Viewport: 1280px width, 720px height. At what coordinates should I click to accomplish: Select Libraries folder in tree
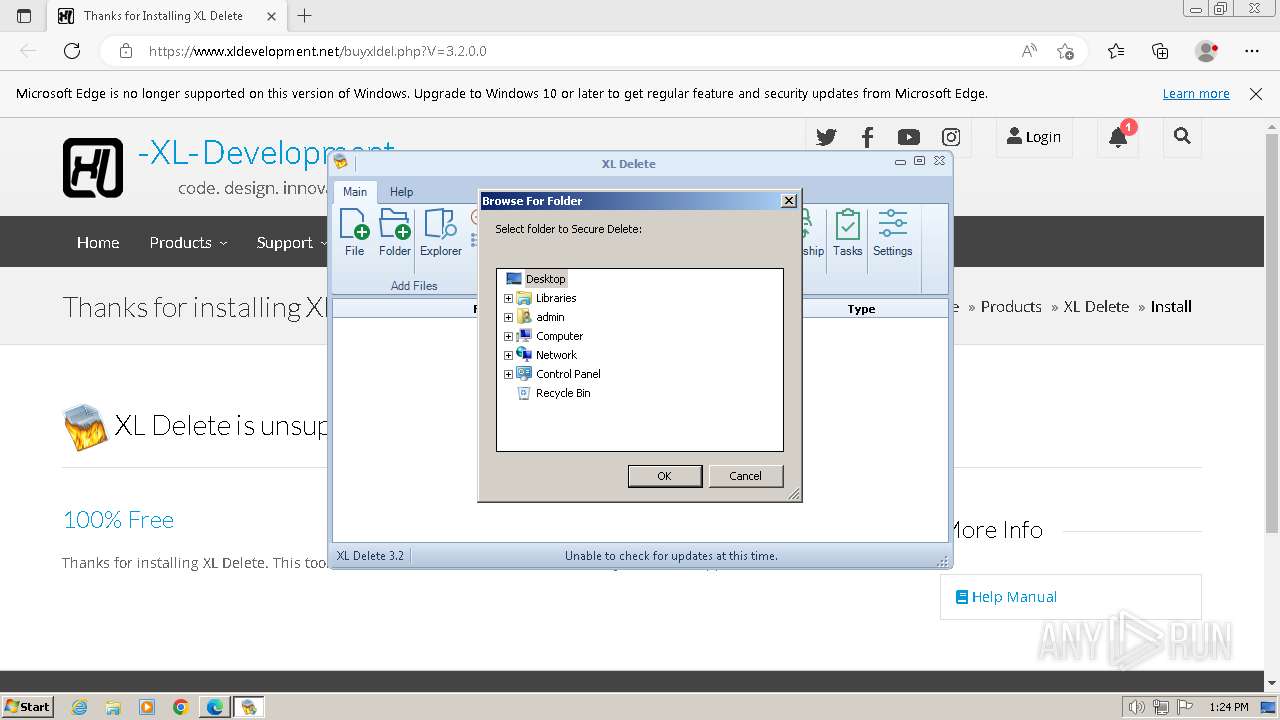[x=556, y=298]
